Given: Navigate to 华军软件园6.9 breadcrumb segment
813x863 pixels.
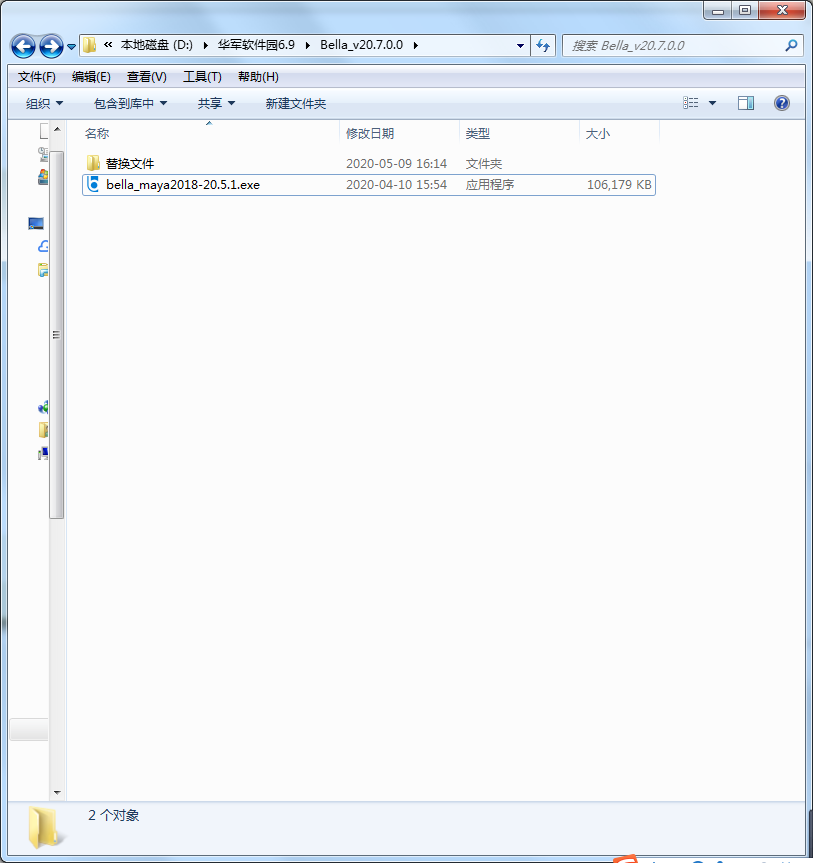Looking at the screenshot, I should click(256, 45).
